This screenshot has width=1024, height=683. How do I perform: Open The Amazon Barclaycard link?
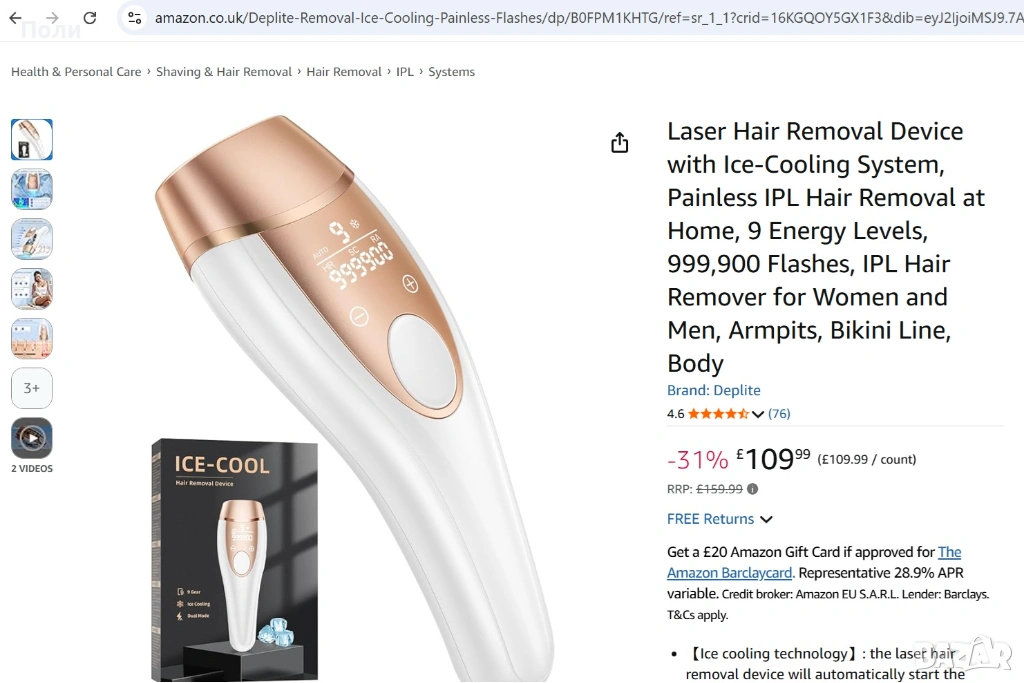tap(814, 562)
